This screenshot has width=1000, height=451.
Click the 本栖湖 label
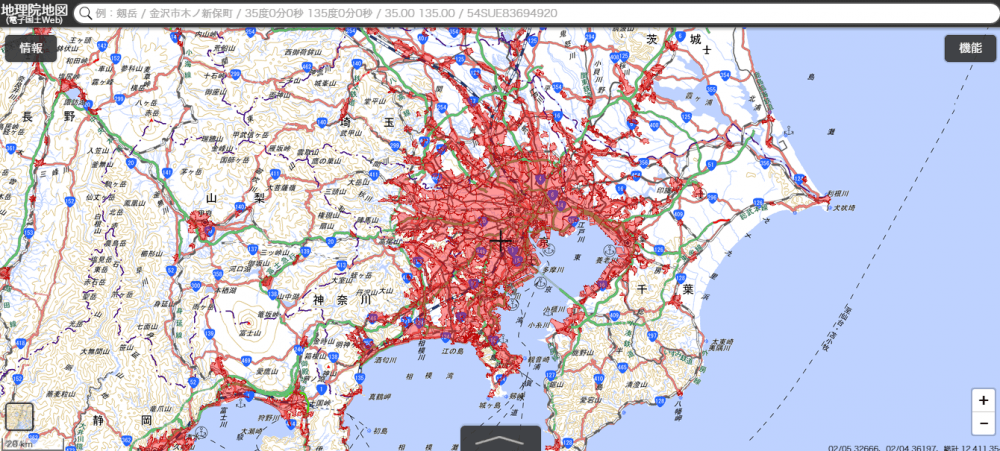point(224,290)
